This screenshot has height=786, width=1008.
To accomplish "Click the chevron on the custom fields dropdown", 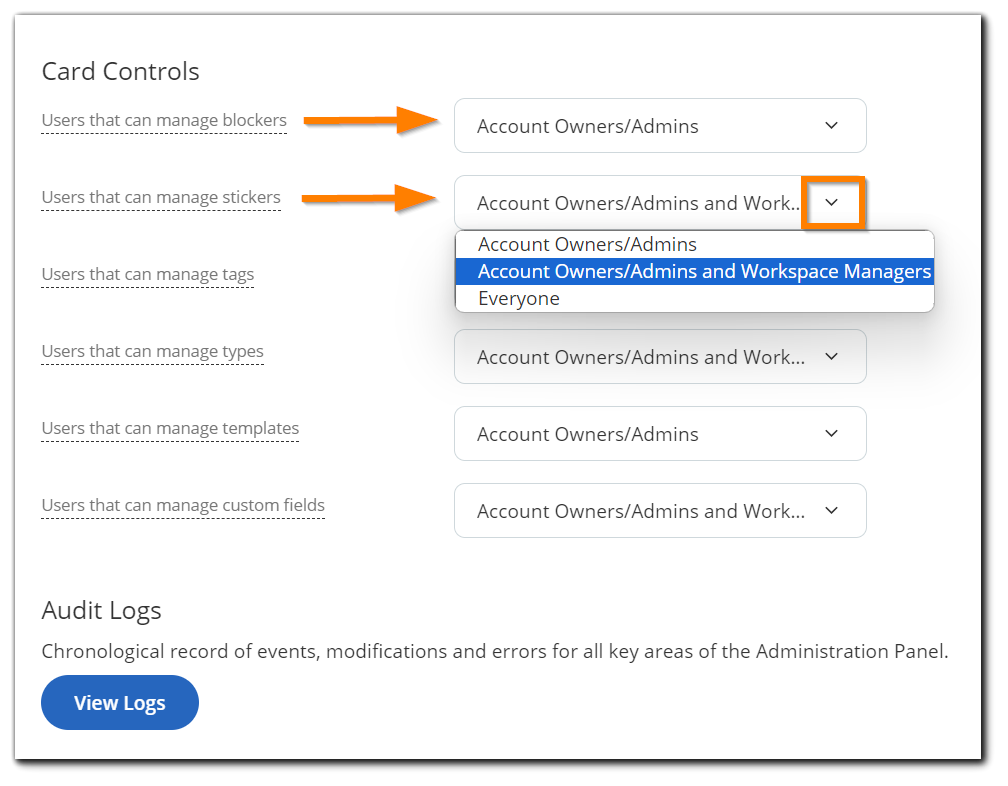I will 831,510.
